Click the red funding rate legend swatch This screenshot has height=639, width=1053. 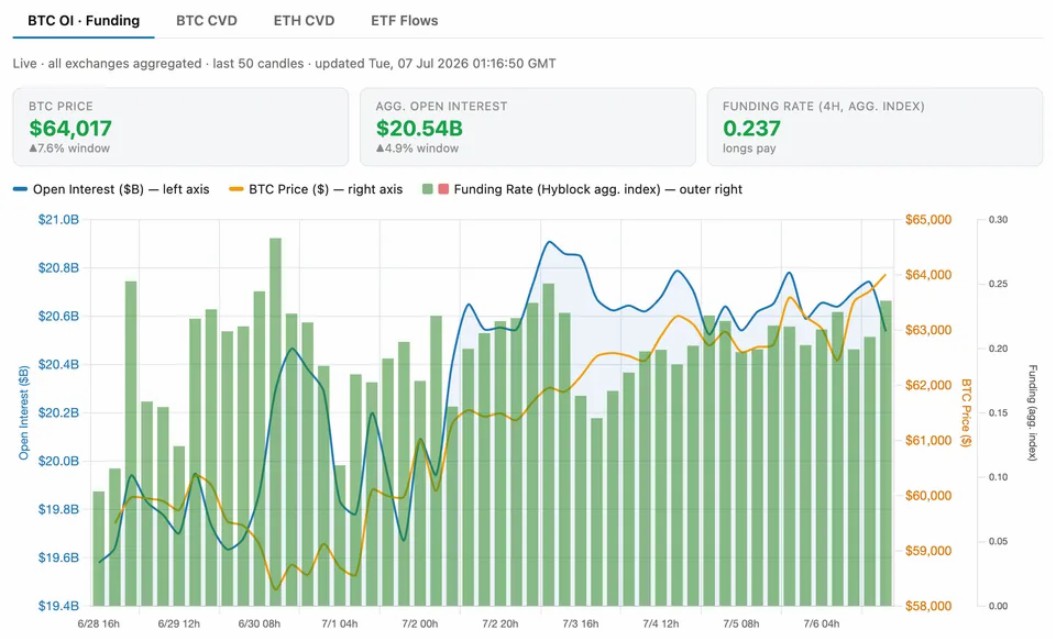coord(443,189)
